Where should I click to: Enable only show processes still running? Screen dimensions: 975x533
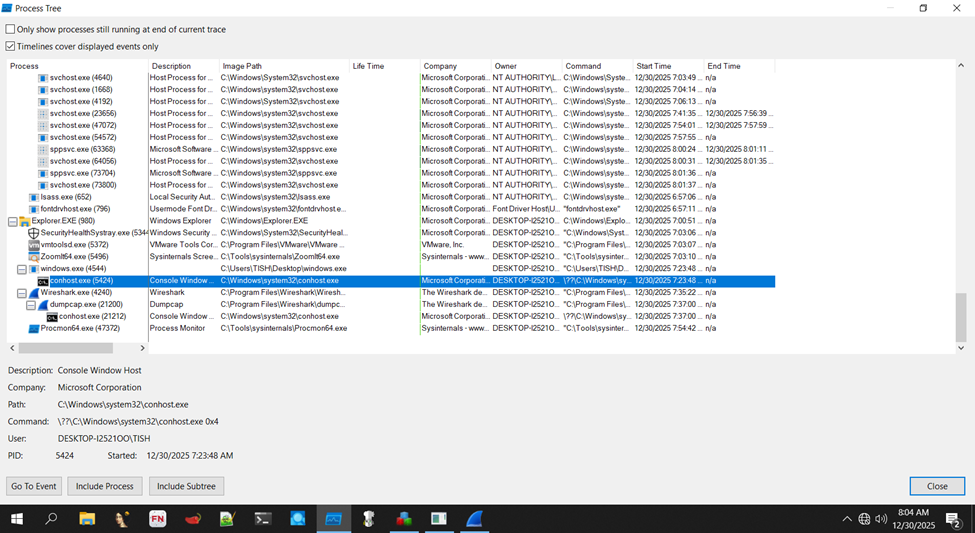(x=11, y=29)
